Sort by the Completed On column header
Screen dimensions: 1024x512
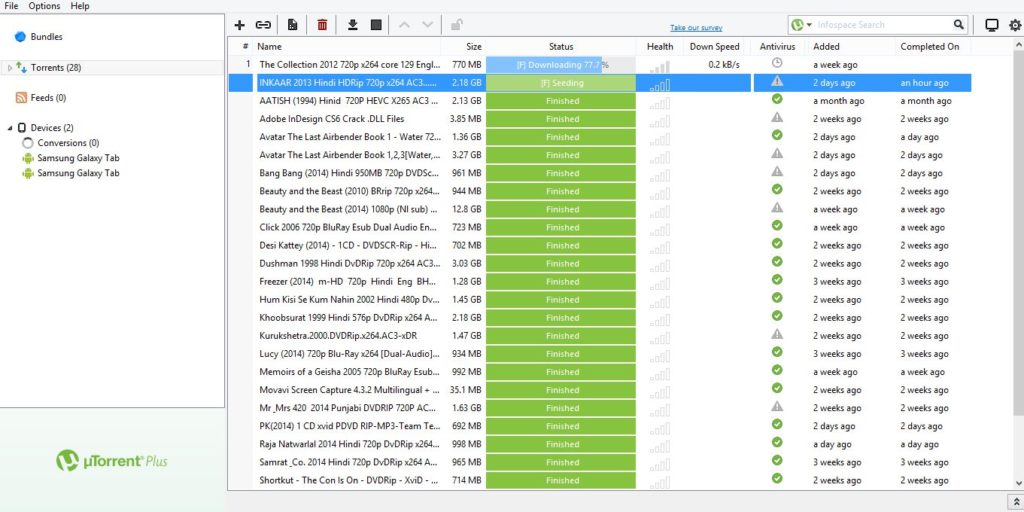933,46
